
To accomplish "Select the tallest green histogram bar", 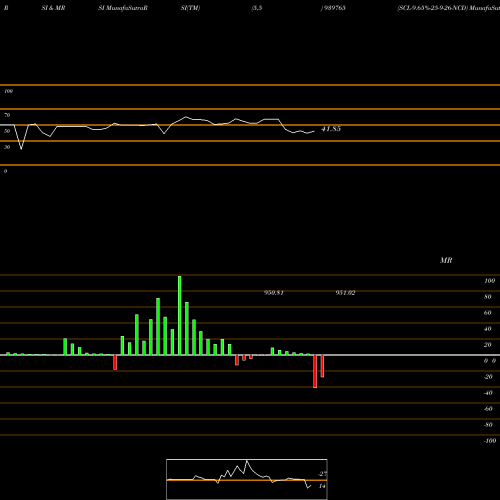I will [x=180, y=315].
